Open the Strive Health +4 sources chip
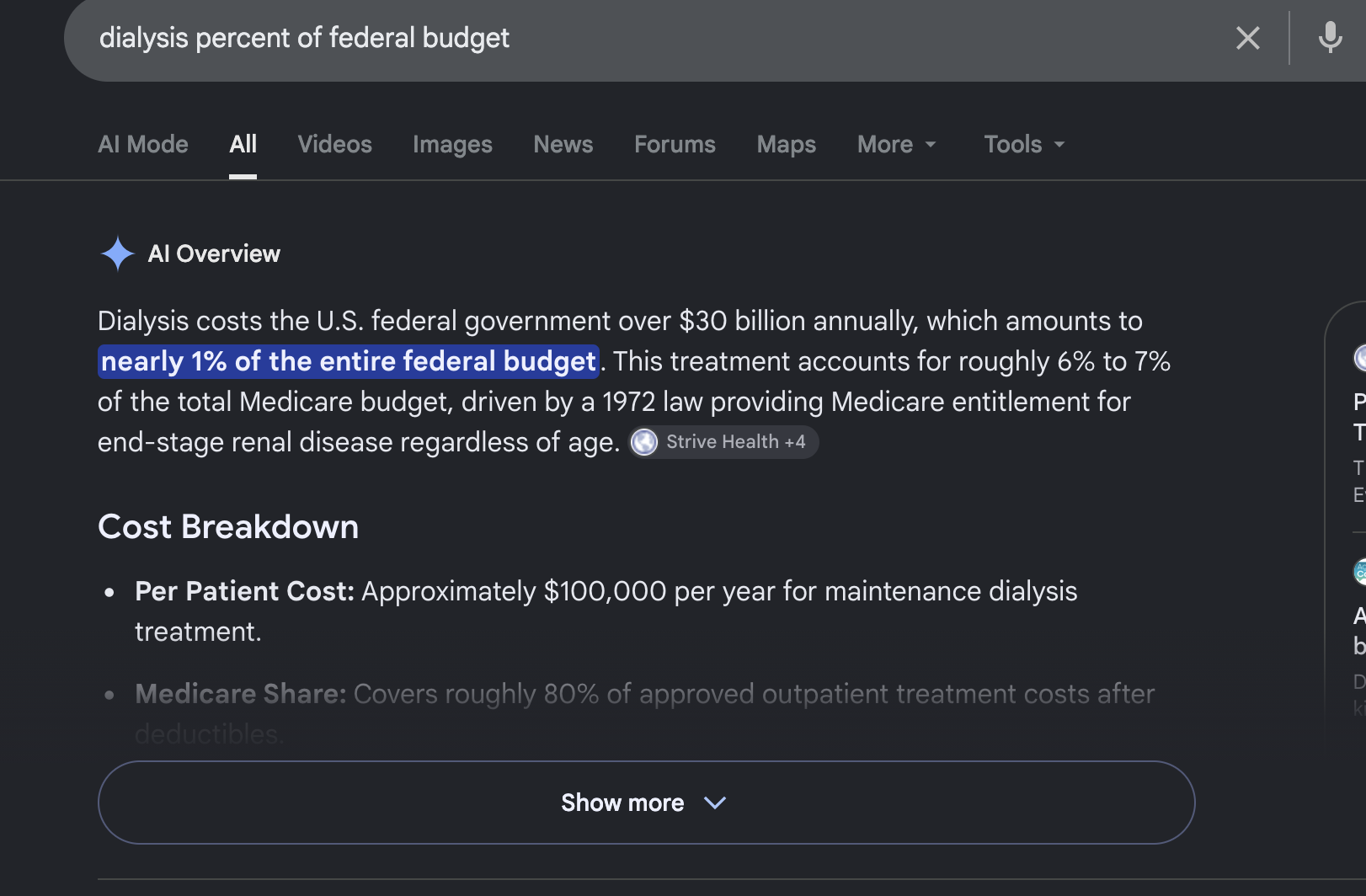The width and height of the screenshot is (1366, 896). [x=724, y=442]
